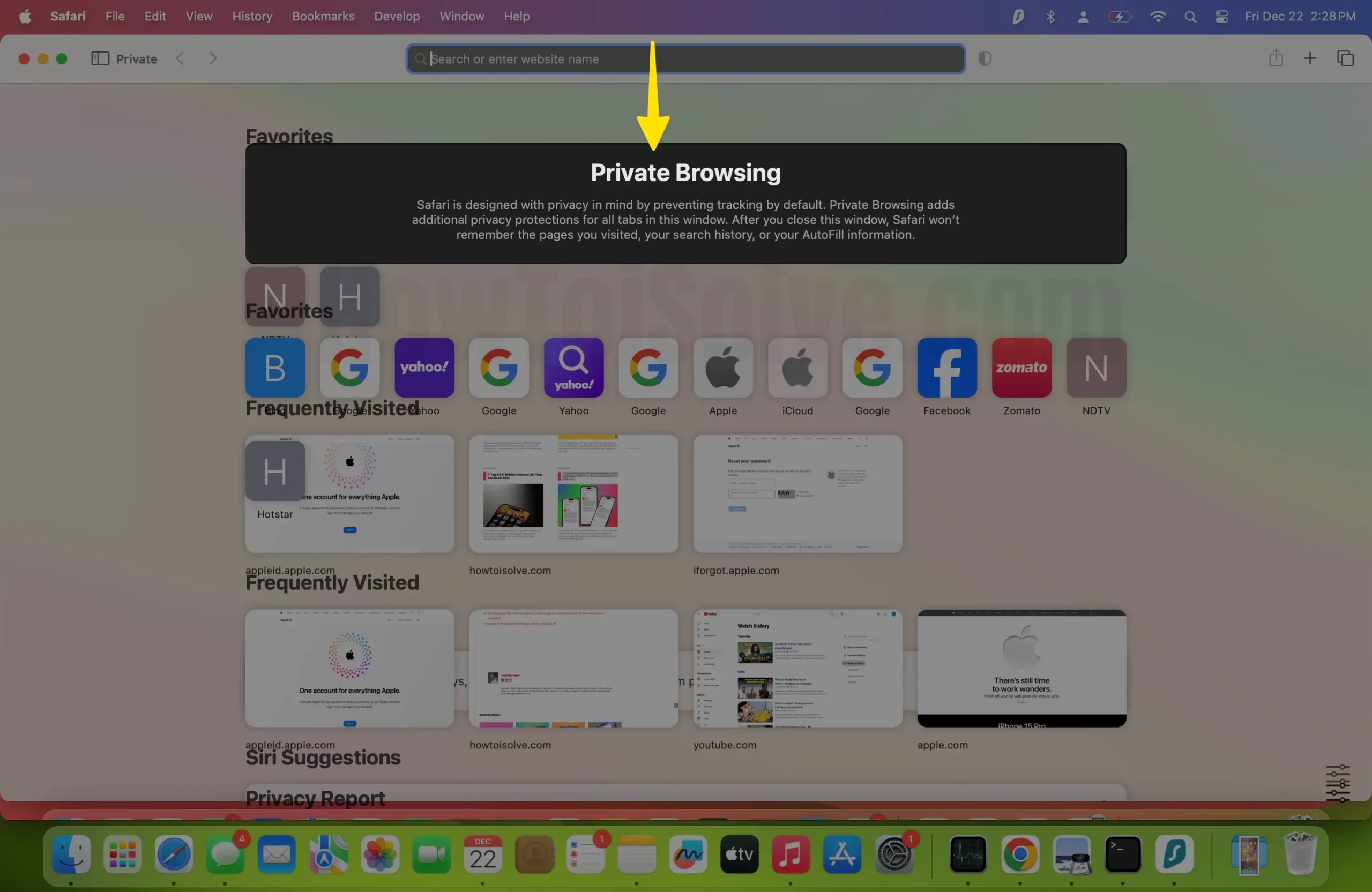1372x892 pixels.
Task: Open Mail from the Dock
Action: (x=276, y=854)
